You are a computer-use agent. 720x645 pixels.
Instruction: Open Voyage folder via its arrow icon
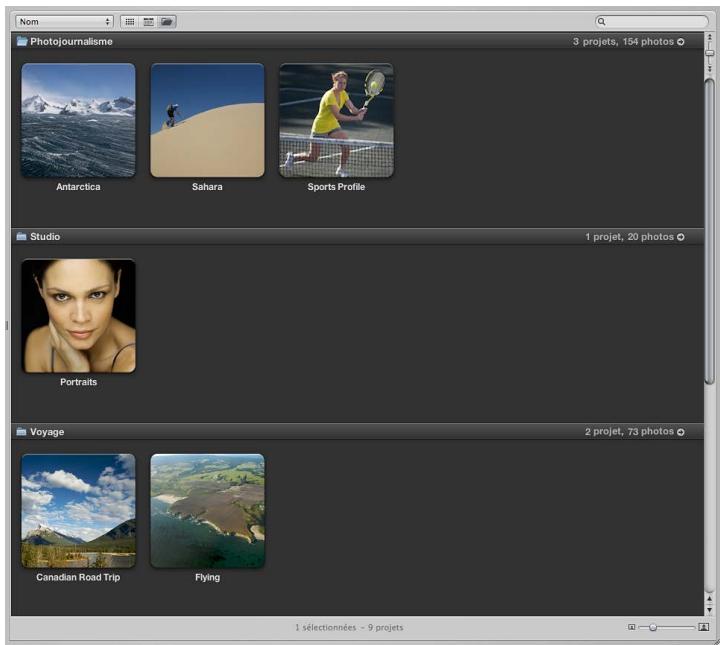[x=681, y=432]
